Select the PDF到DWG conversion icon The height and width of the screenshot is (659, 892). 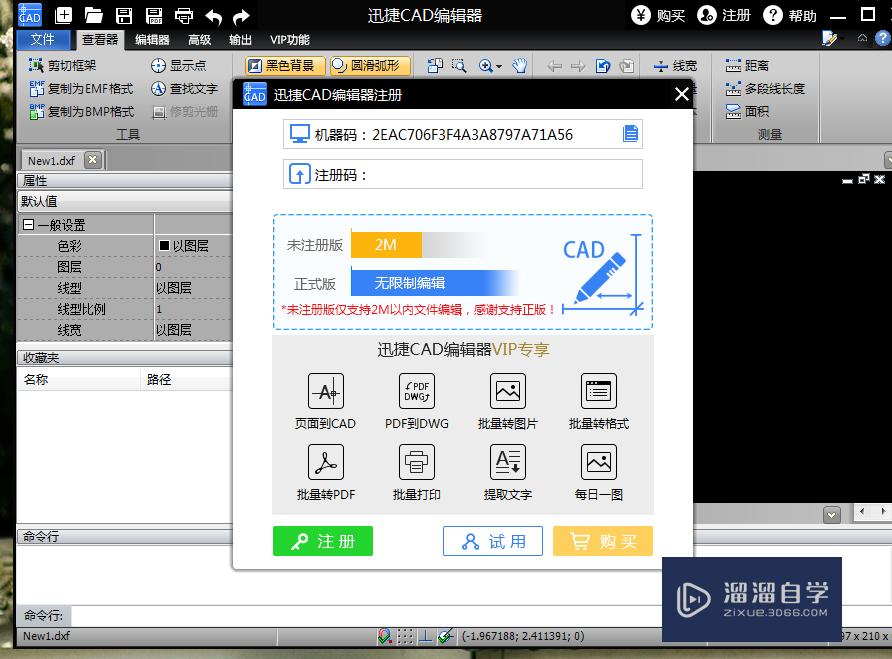click(416, 392)
